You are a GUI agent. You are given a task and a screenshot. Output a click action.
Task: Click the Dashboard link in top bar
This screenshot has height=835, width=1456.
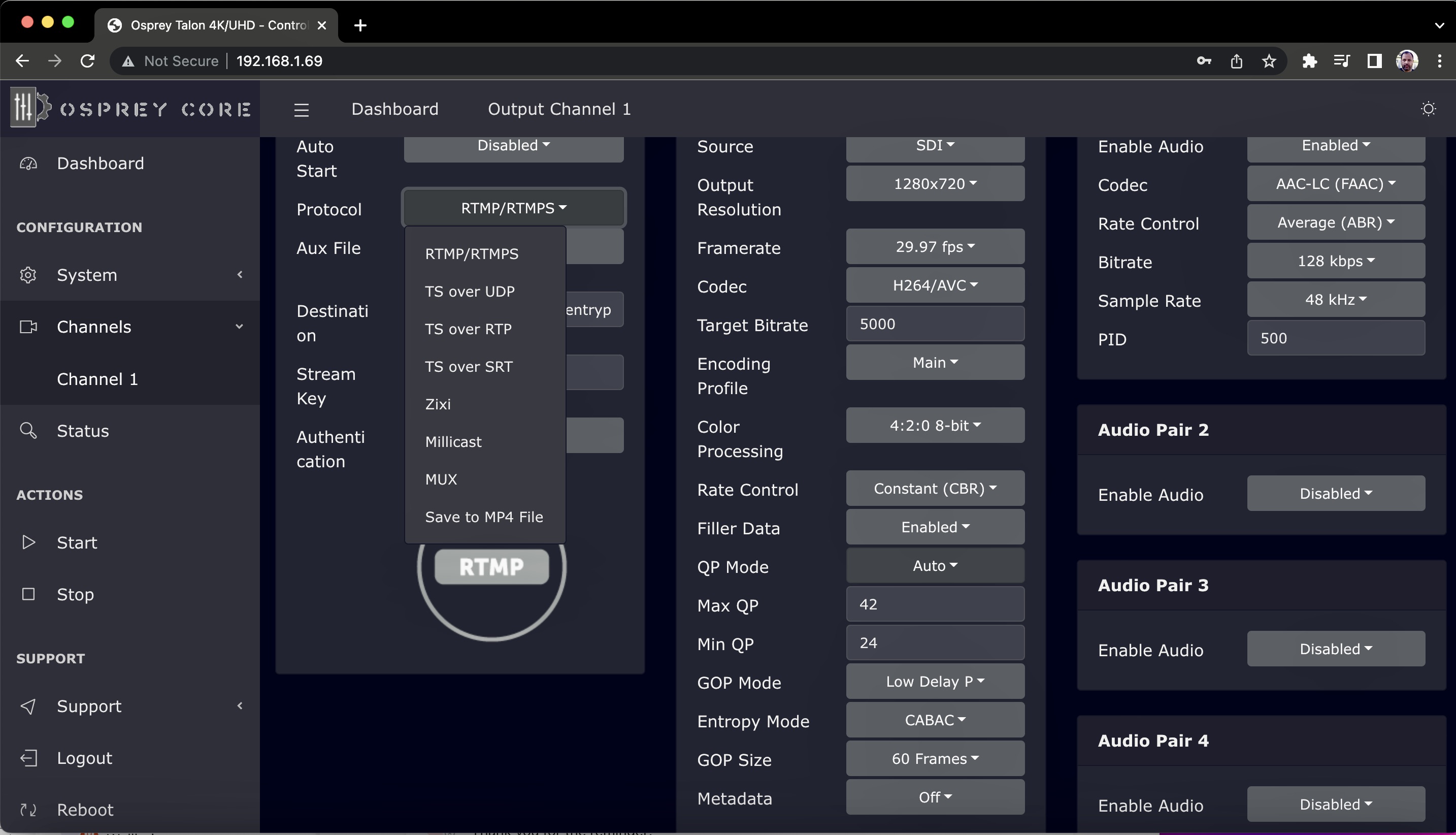(394, 109)
